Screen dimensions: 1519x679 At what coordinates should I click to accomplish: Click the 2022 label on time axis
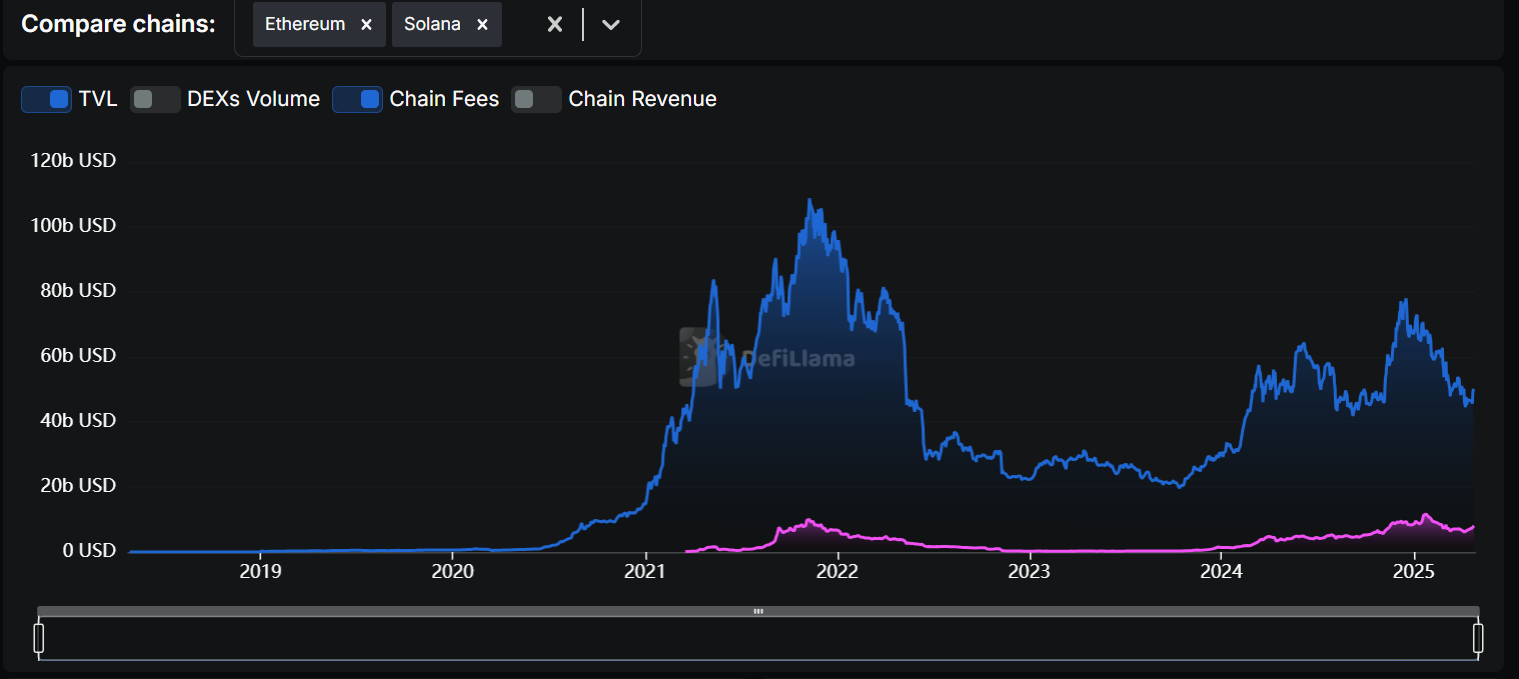837,572
